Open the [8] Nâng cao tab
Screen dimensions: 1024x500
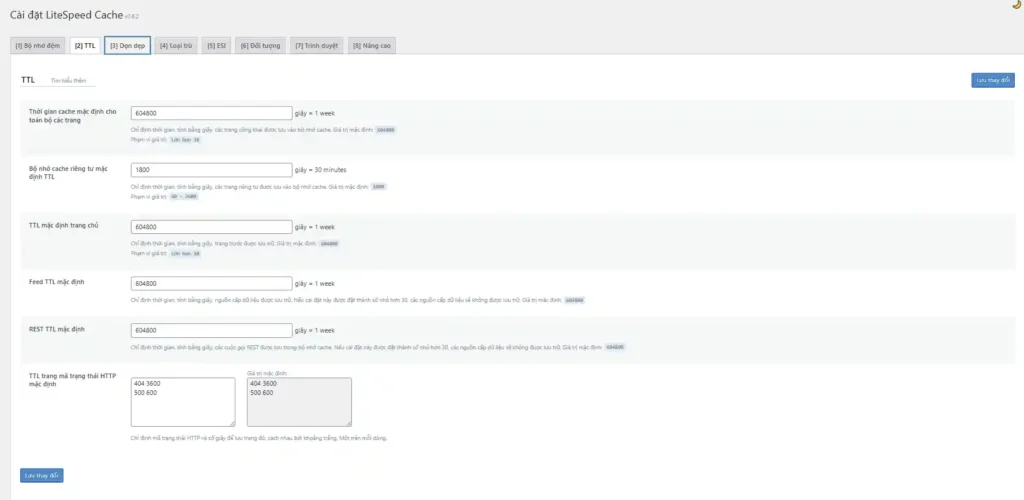pos(372,46)
